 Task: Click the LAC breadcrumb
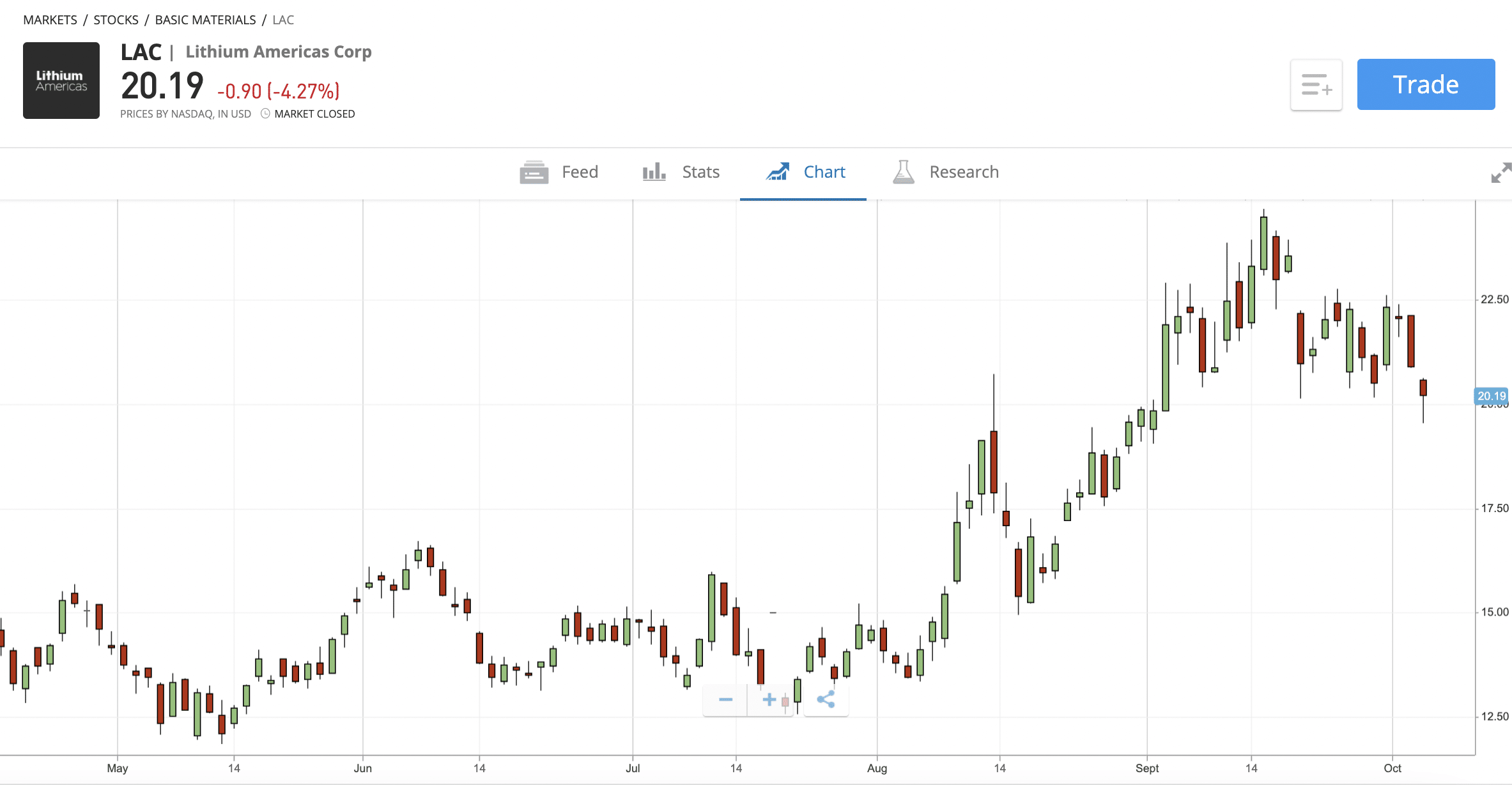283,20
